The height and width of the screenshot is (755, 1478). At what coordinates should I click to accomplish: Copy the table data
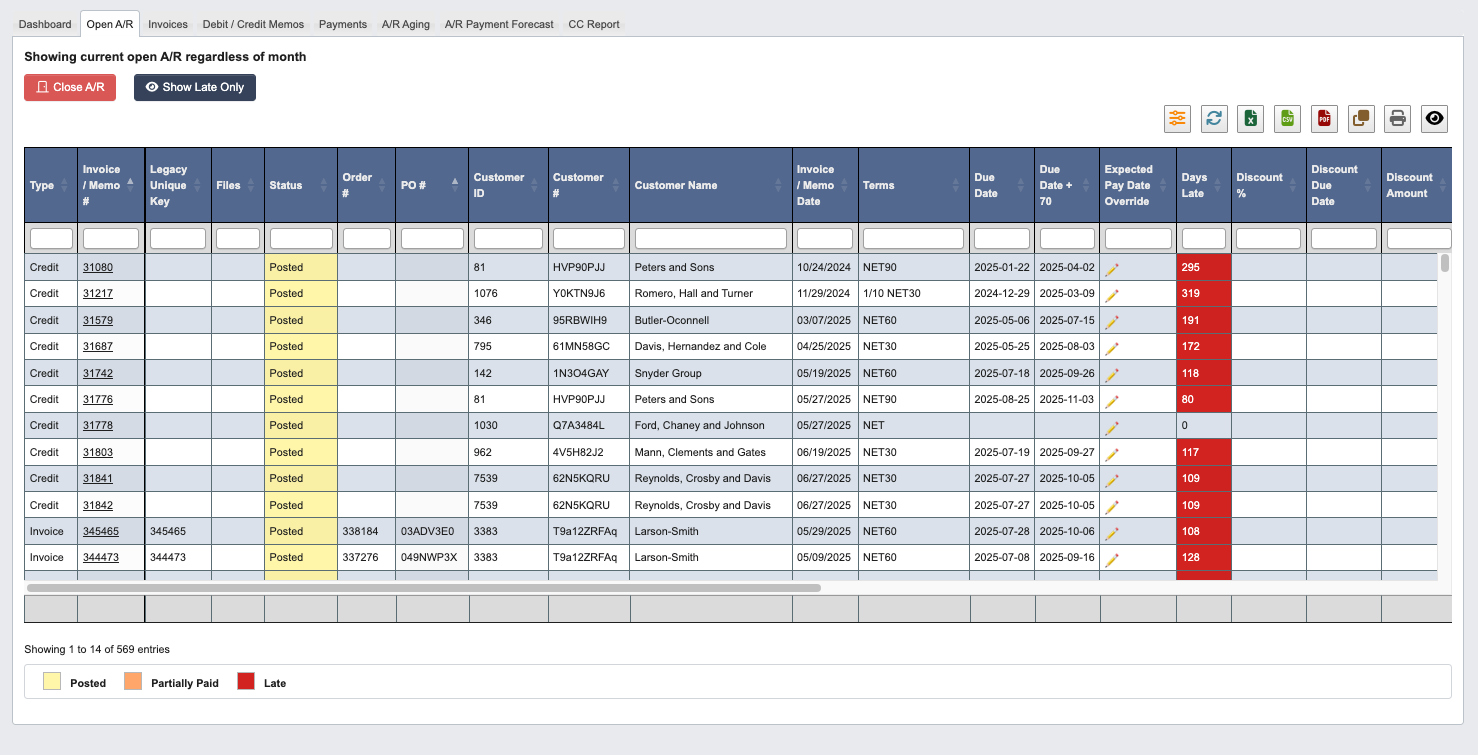(1361, 118)
